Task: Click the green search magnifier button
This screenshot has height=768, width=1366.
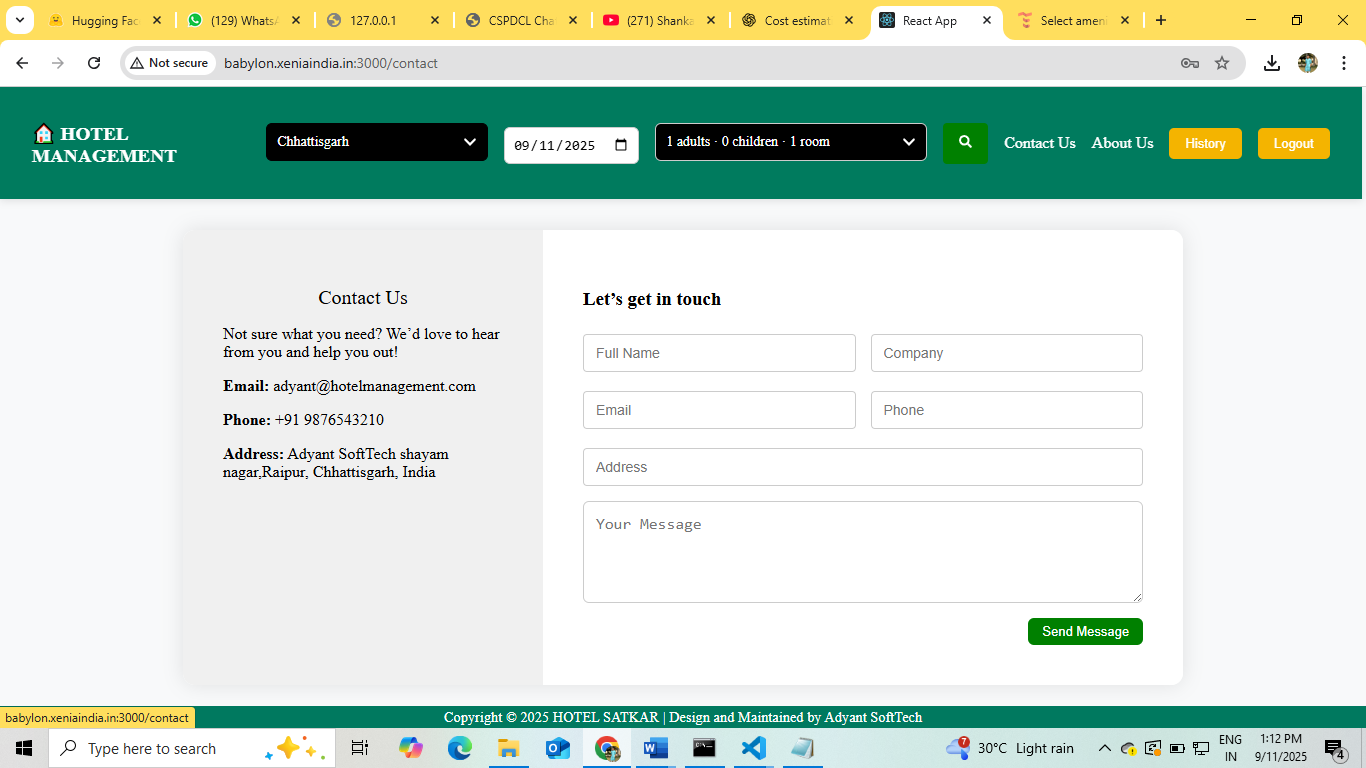Action: click(965, 143)
